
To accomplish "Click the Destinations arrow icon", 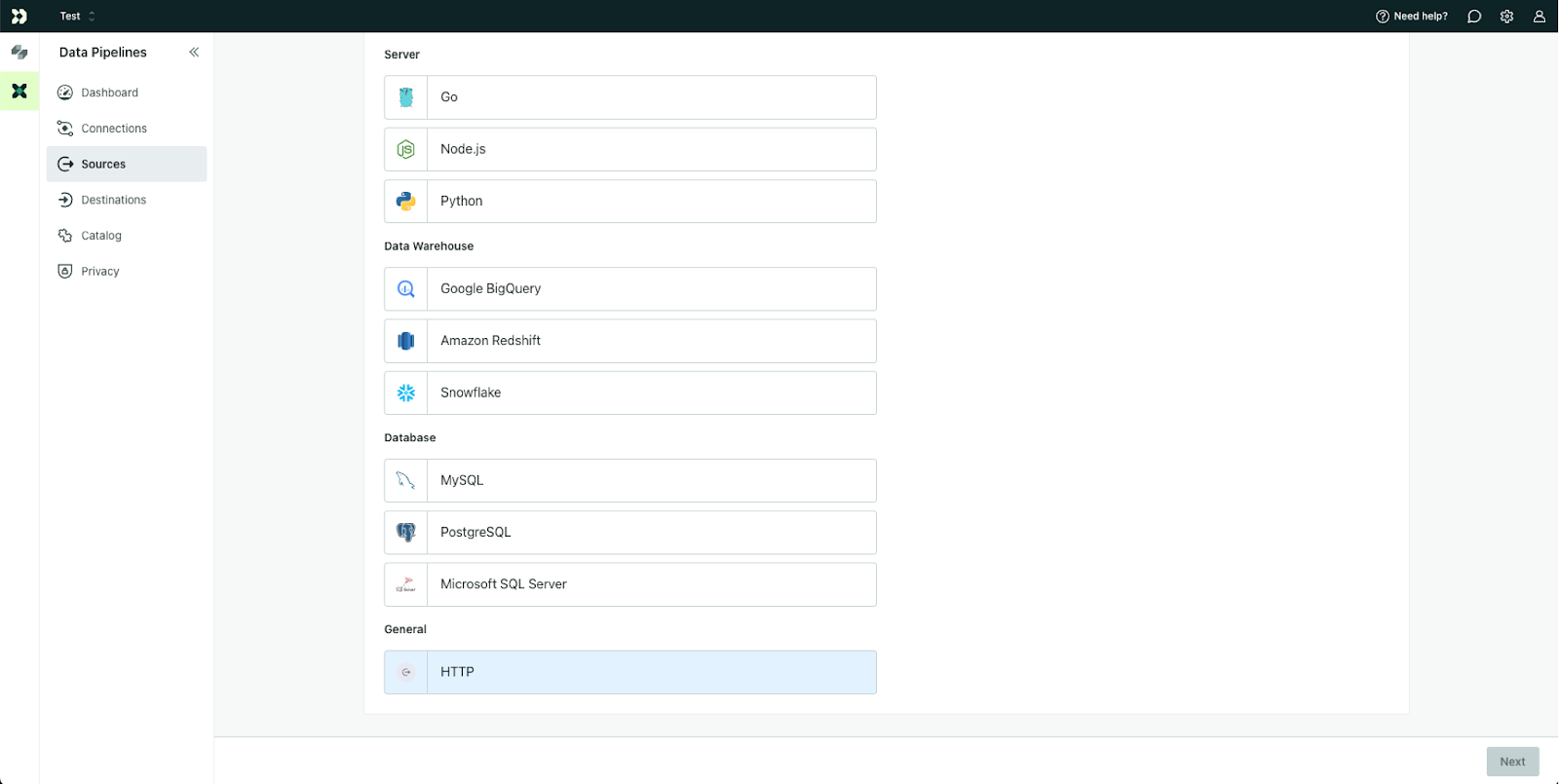I will pyautogui.click(x=65, y=200).
